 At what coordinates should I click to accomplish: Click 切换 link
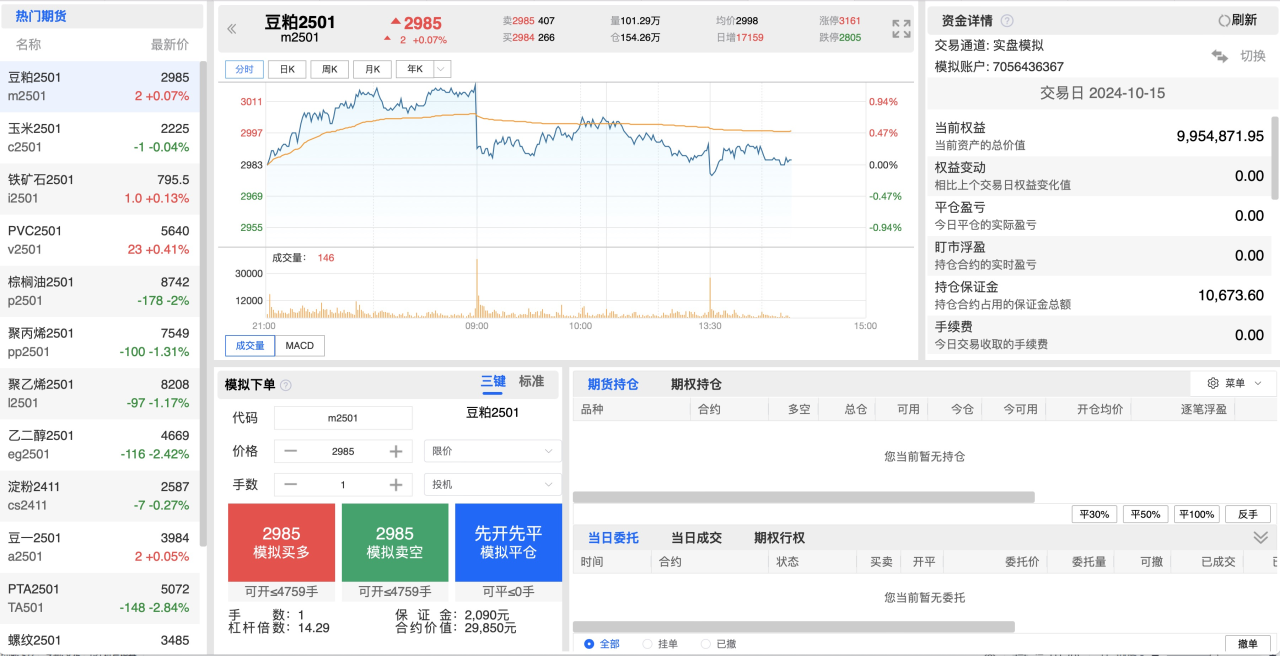[x=1253, y=56]
